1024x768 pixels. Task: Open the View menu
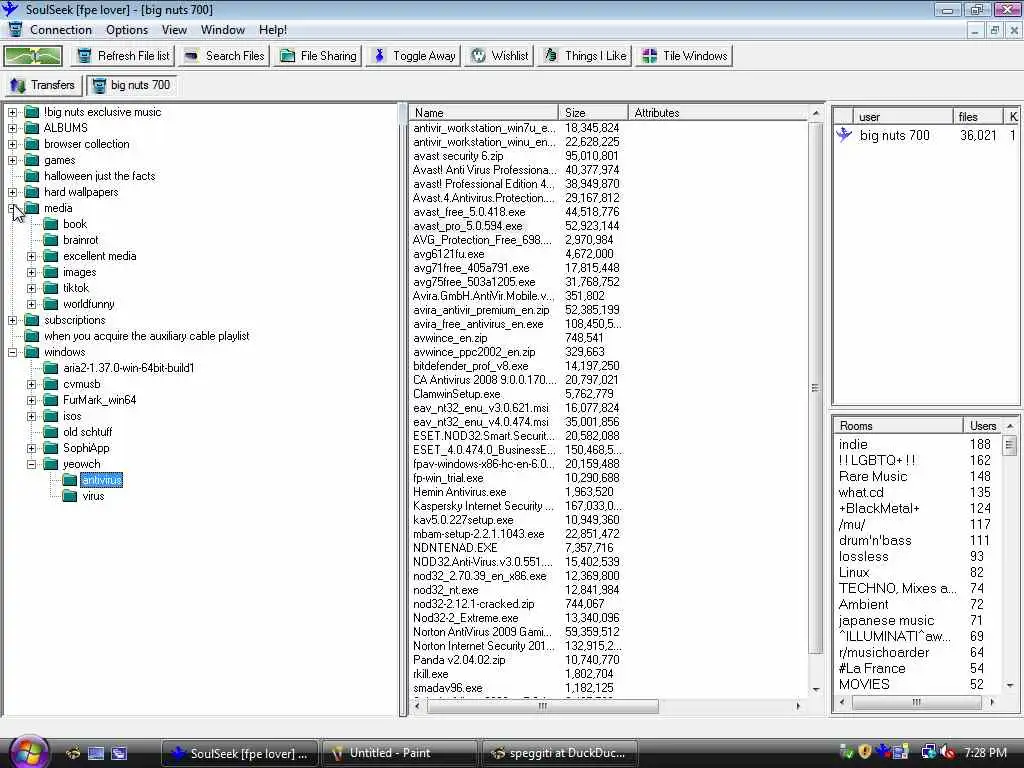pos(174,30)
